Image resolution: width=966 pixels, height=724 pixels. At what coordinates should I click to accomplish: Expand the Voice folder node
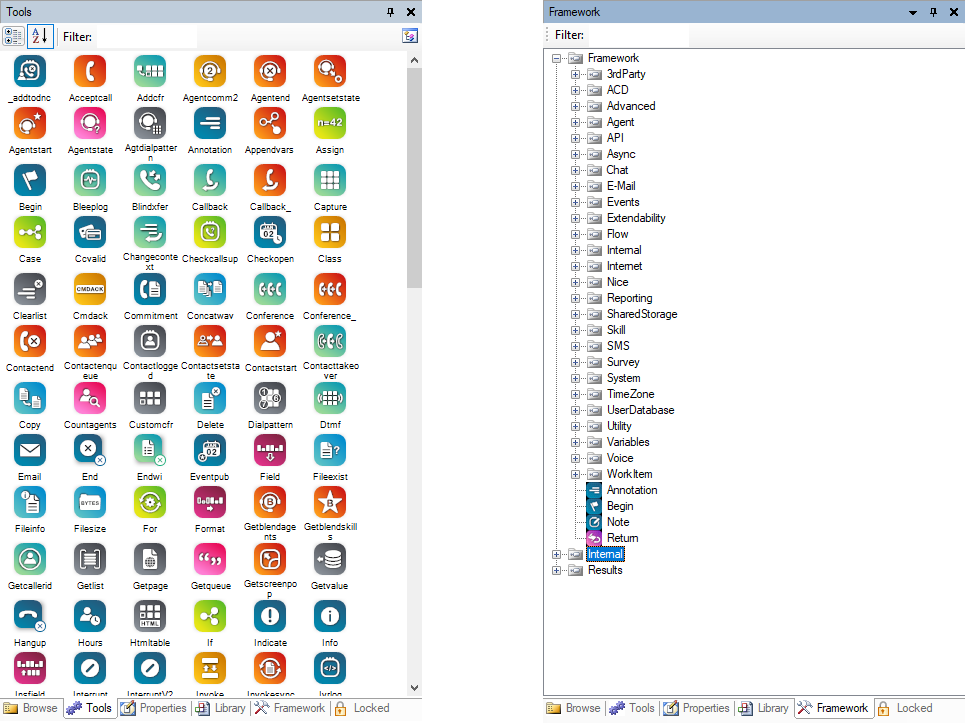576,458
